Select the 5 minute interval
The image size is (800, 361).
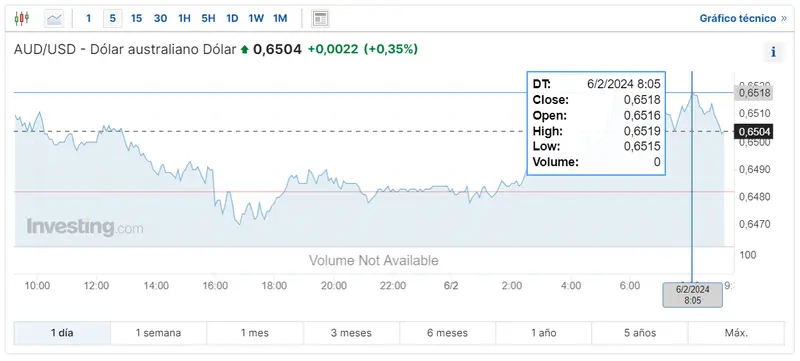click(112, 19)
